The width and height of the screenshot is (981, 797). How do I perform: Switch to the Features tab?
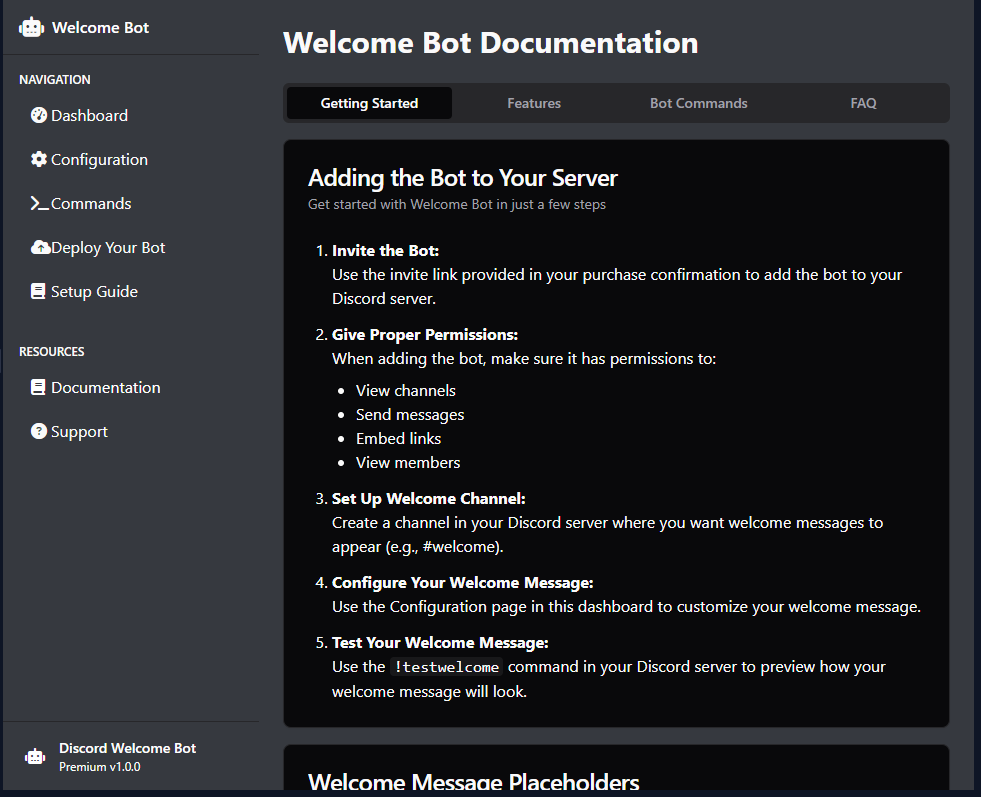click(x=534, y=103)
